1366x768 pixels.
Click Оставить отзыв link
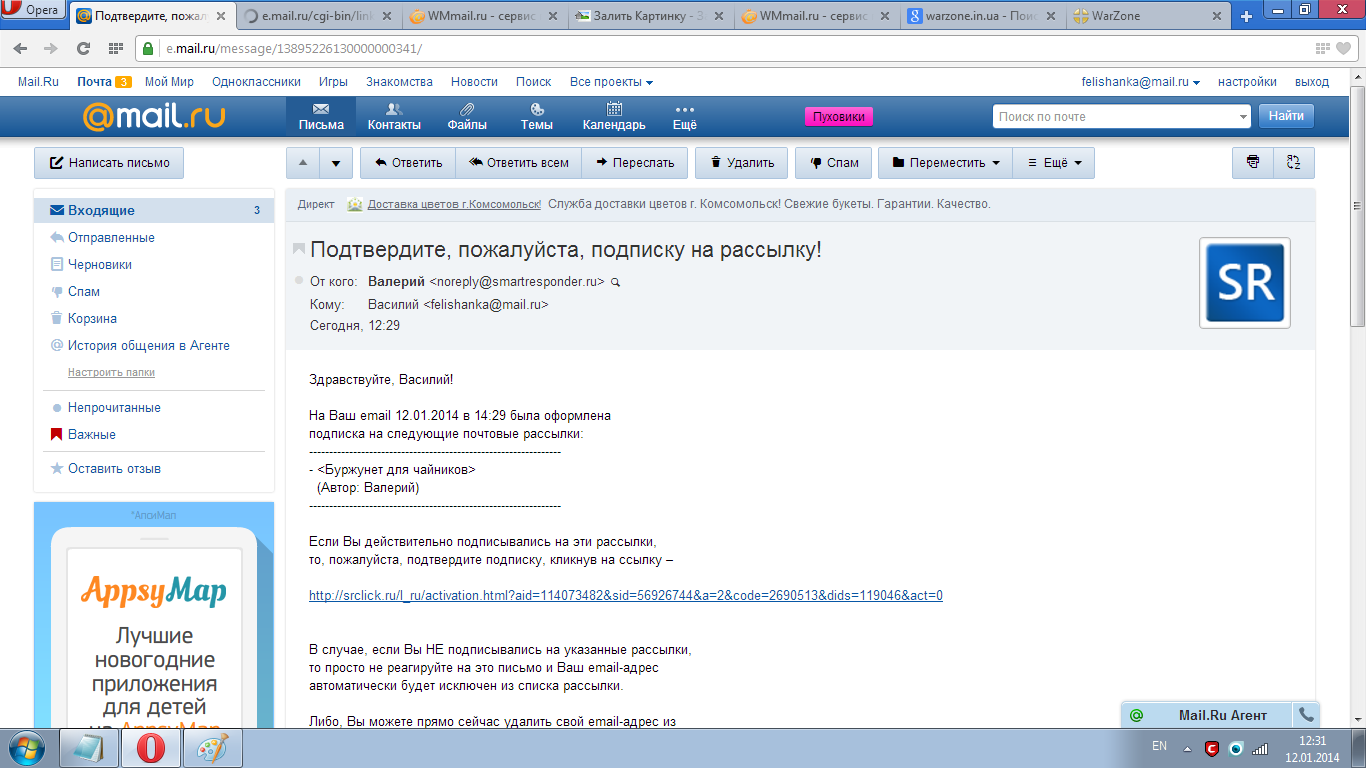click(114, 469)
